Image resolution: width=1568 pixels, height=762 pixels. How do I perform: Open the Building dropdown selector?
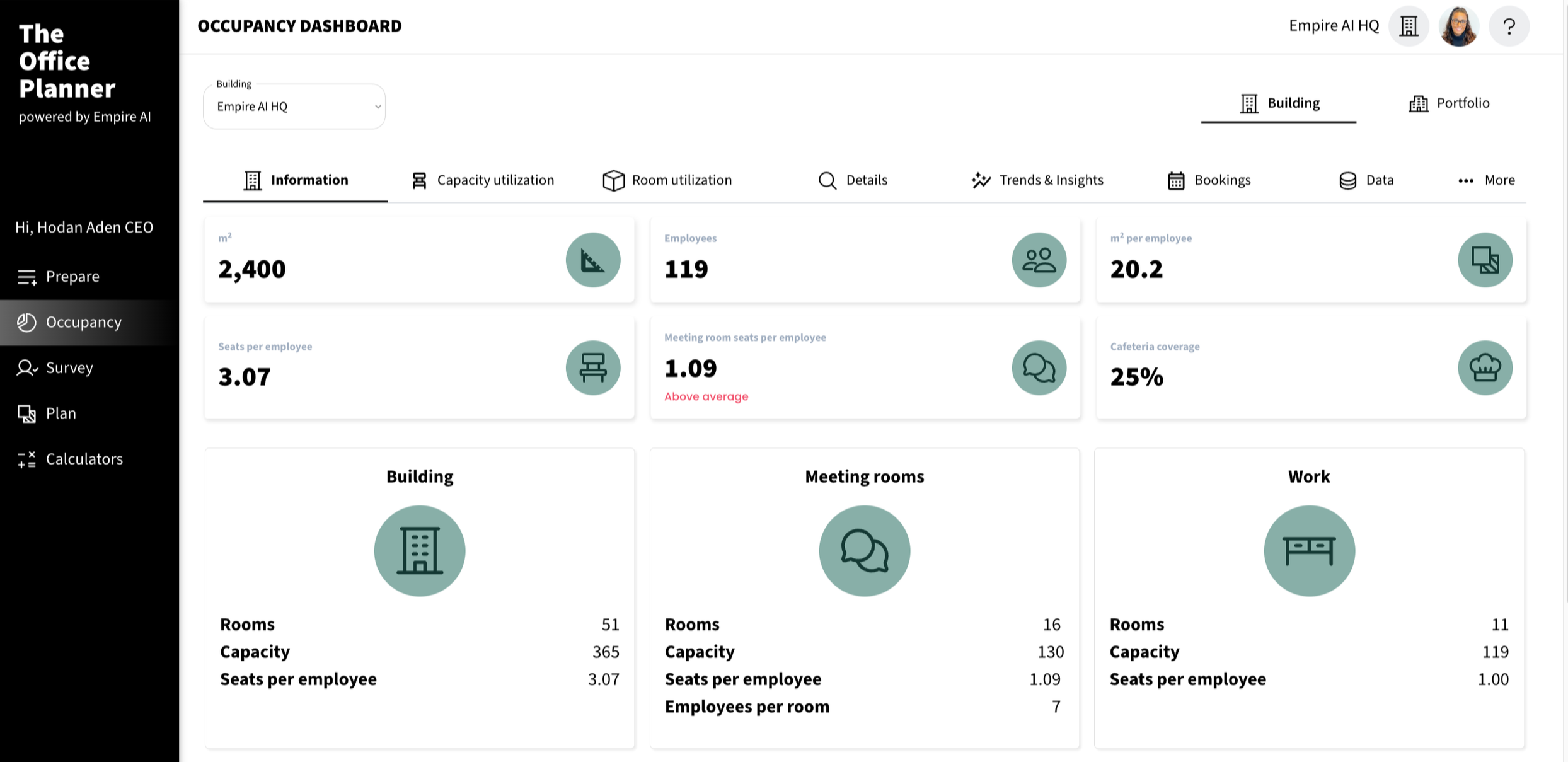[294, 107]
